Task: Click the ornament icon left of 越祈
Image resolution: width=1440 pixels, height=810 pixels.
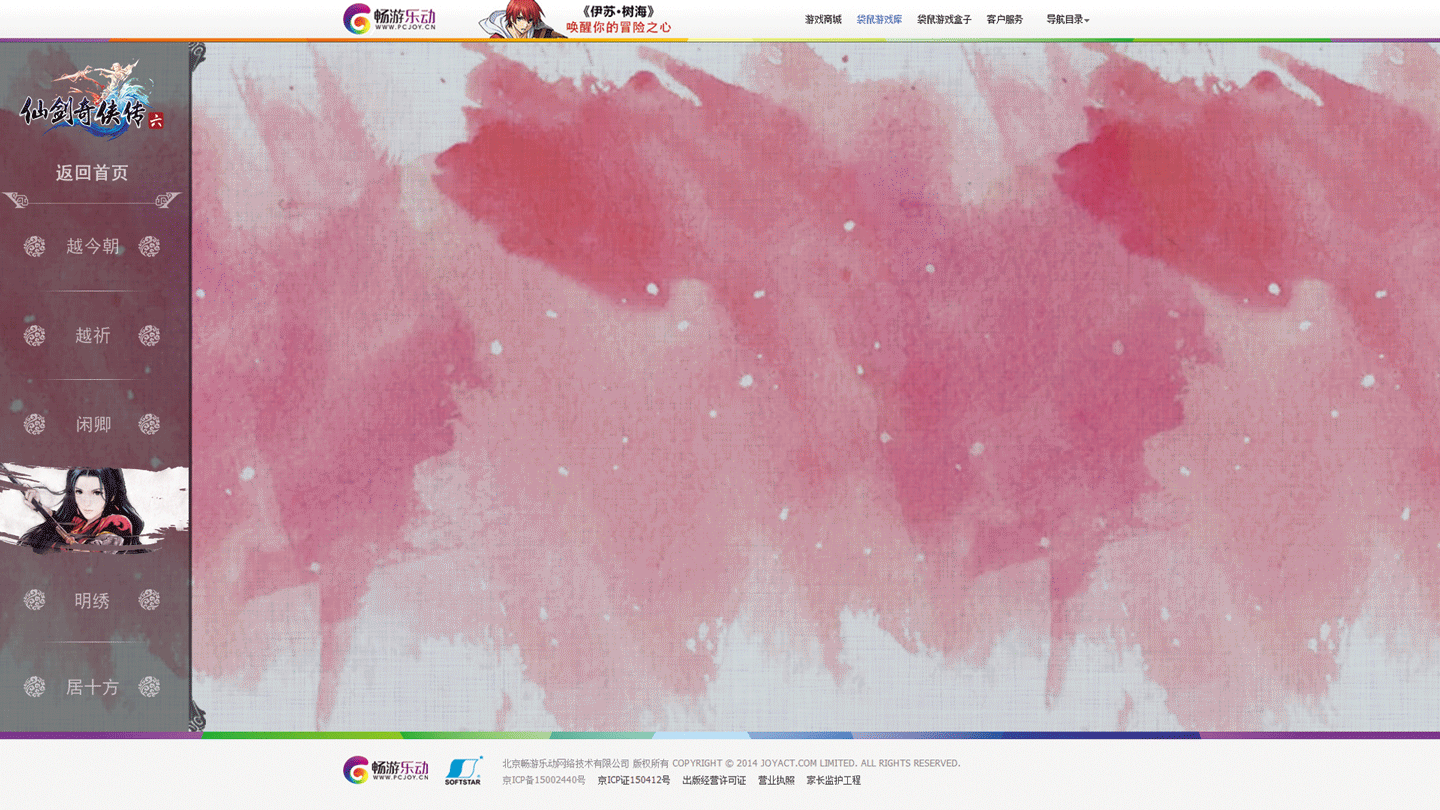Action: 35,335
